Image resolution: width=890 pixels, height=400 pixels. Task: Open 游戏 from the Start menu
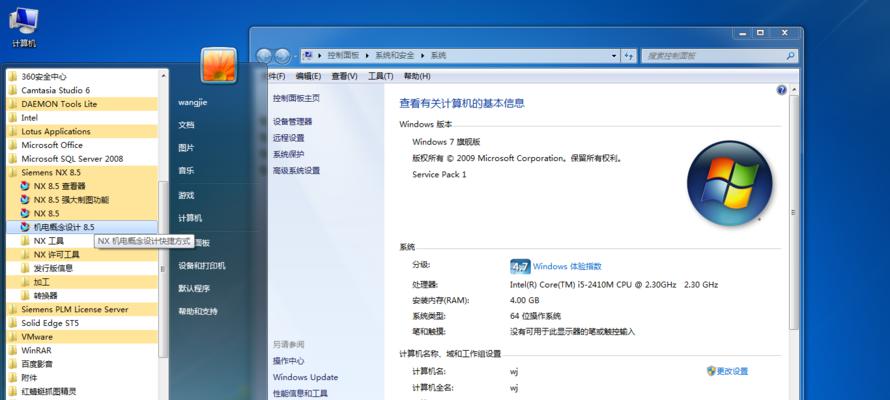point(186,195)
